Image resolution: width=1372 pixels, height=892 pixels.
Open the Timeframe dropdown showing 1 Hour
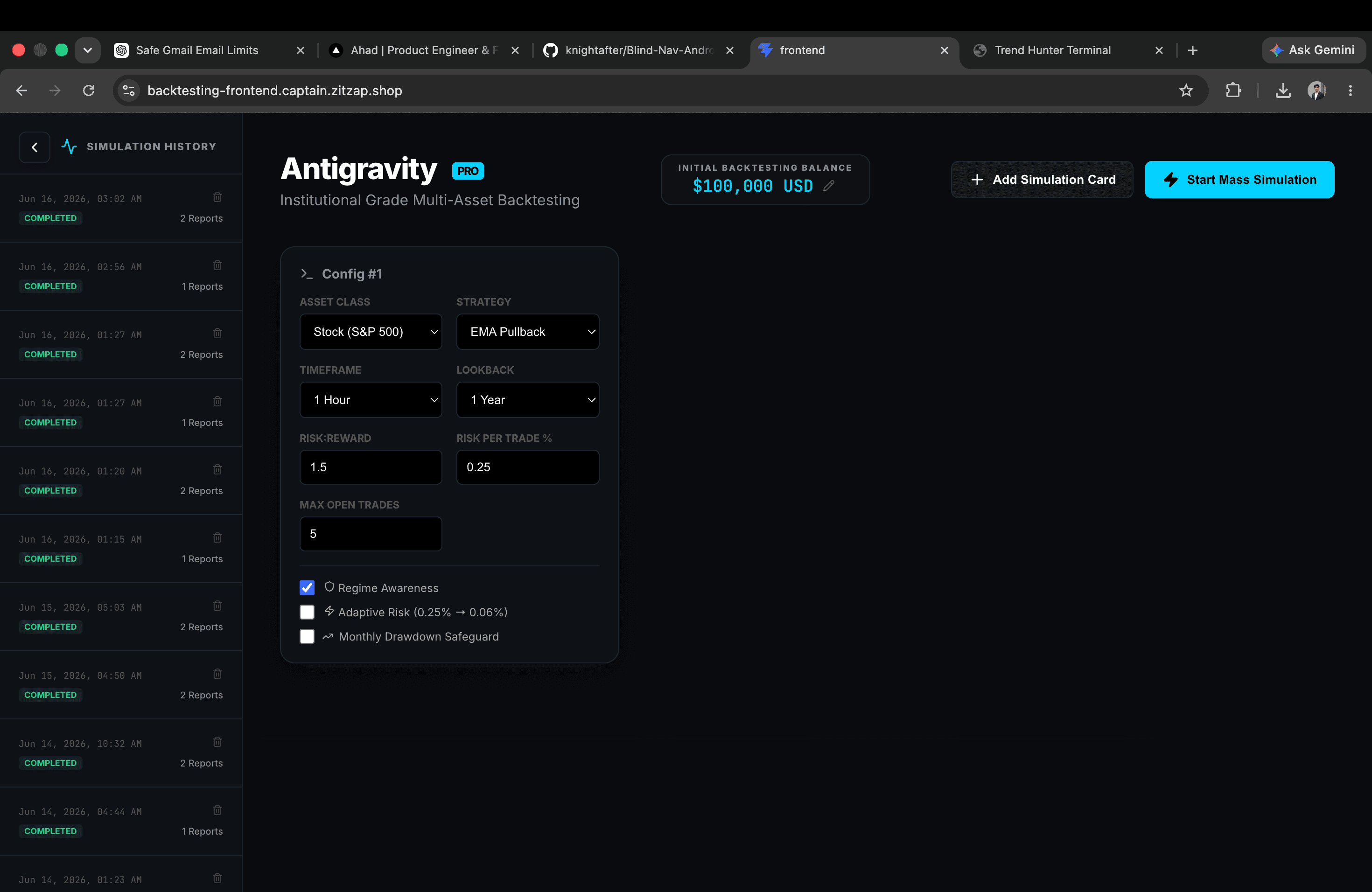[371, 400]
